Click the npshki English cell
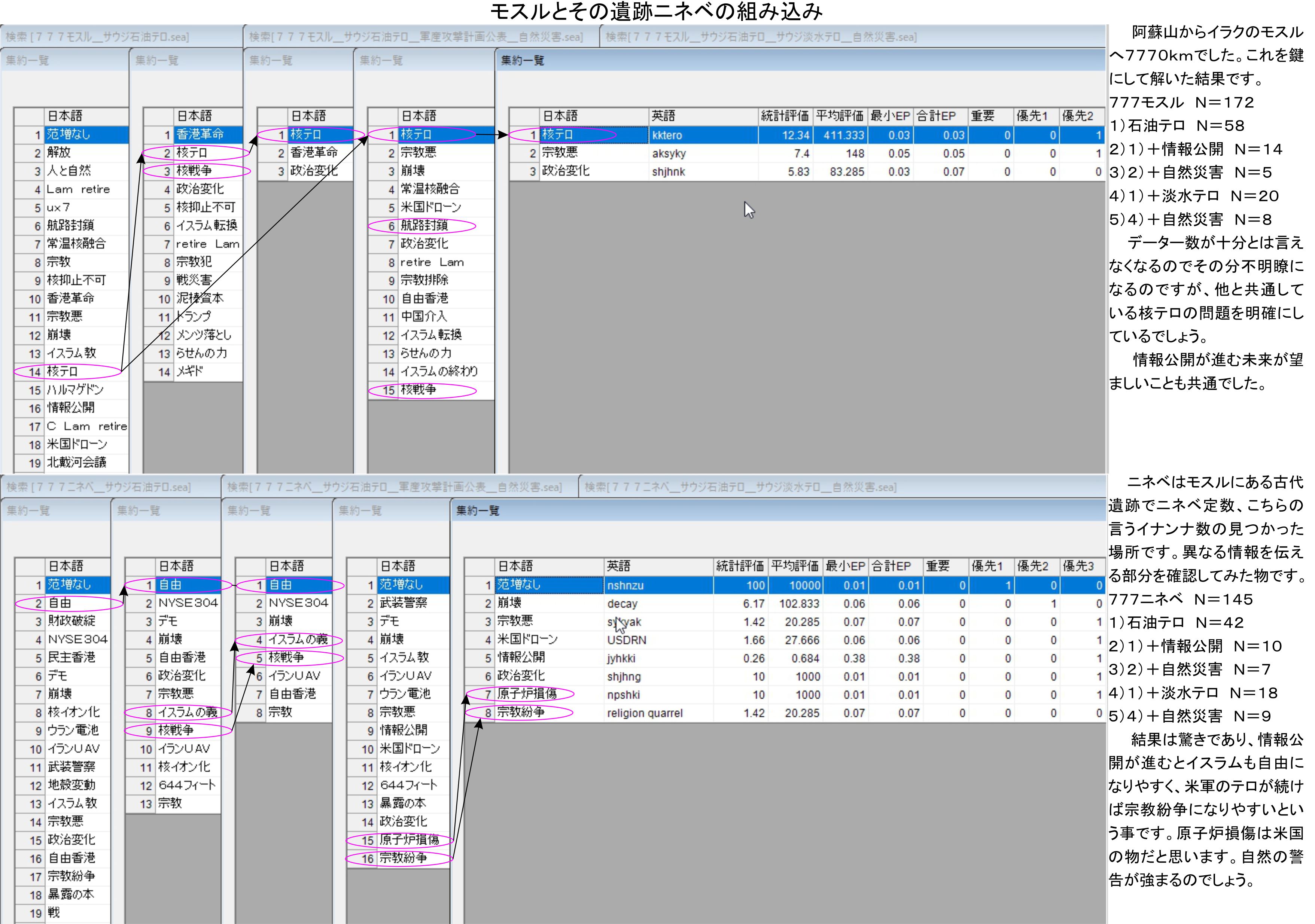This screenshot has height=924, width=1315. click(x=623, y=695)
